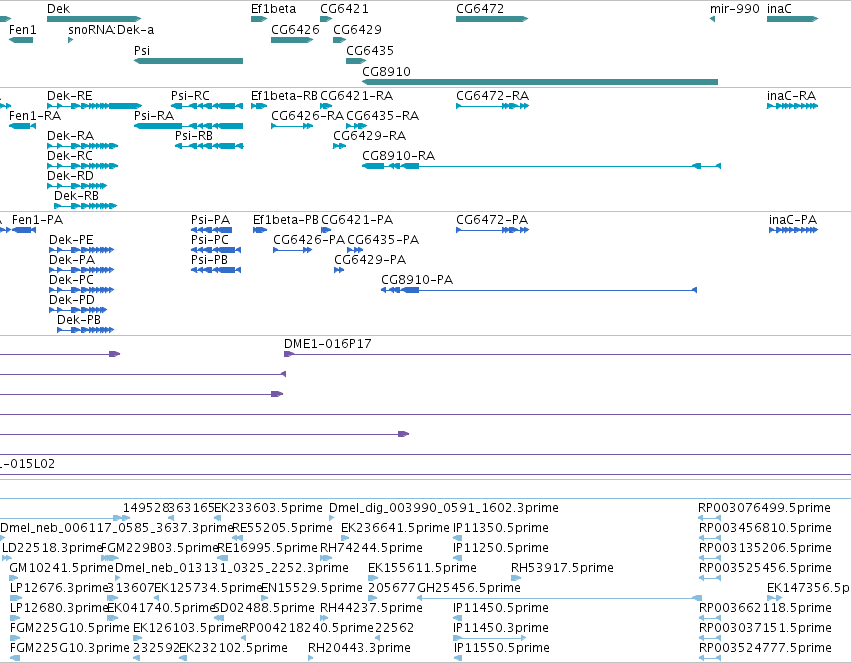Image resolution: width=851 pixels, height=663 pixels.
Task: Click the Dek-PC protein label
Action: 71,280
